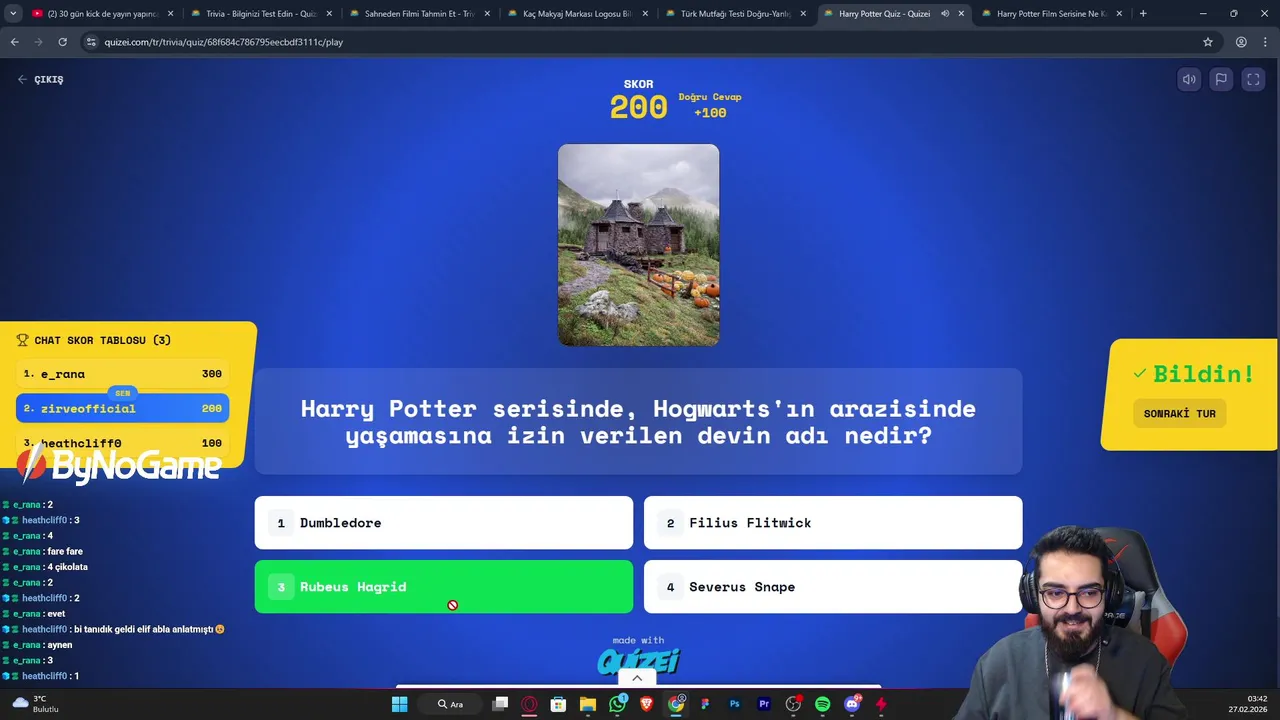Bookmark this page with the star icon
This screenshot has height=720, width=1280.
coord(1208,42)
